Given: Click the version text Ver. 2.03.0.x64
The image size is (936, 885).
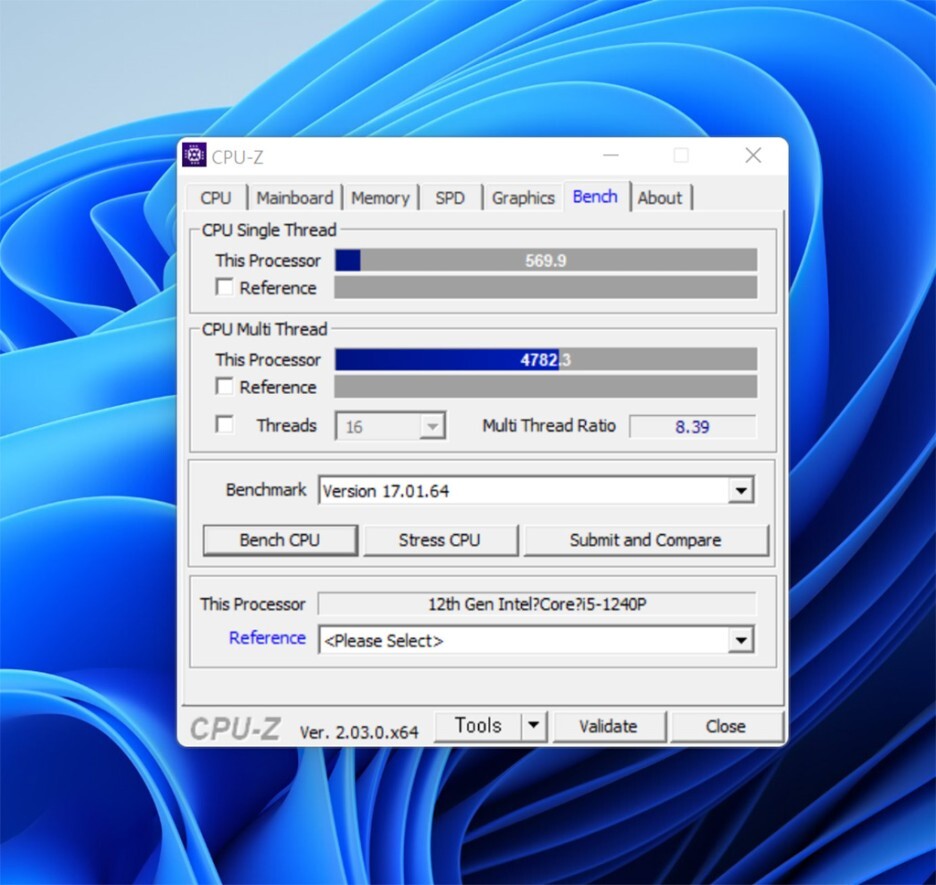Looking at the screenshot, I should click(x=359, y=732).
